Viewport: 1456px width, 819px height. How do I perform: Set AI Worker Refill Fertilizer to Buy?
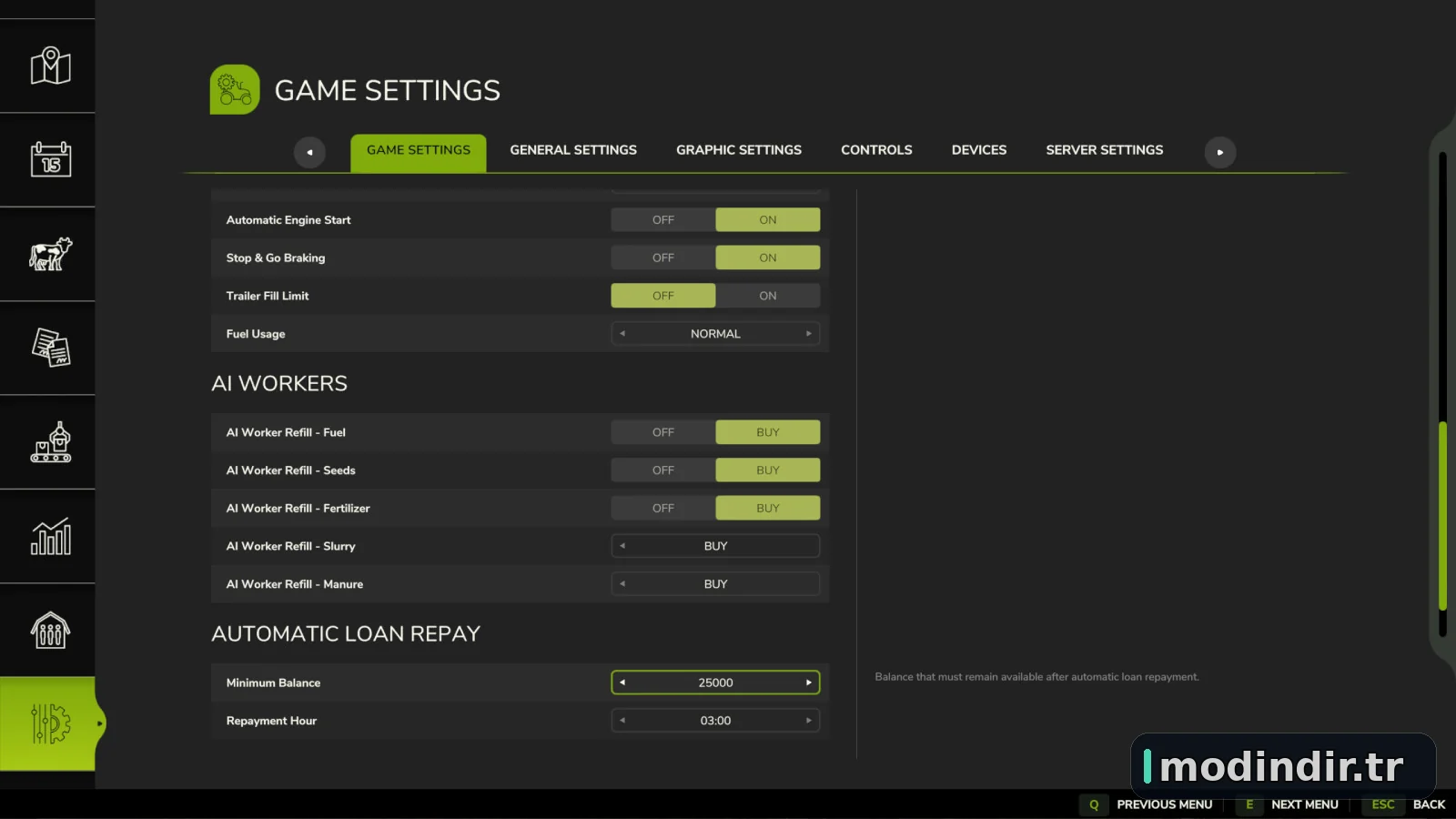click(x=768, y=509)
